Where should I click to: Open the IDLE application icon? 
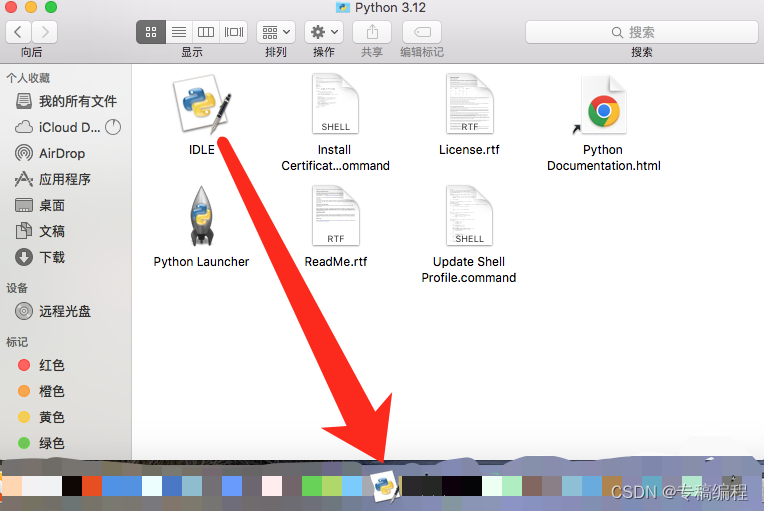(x=202, y=104)
